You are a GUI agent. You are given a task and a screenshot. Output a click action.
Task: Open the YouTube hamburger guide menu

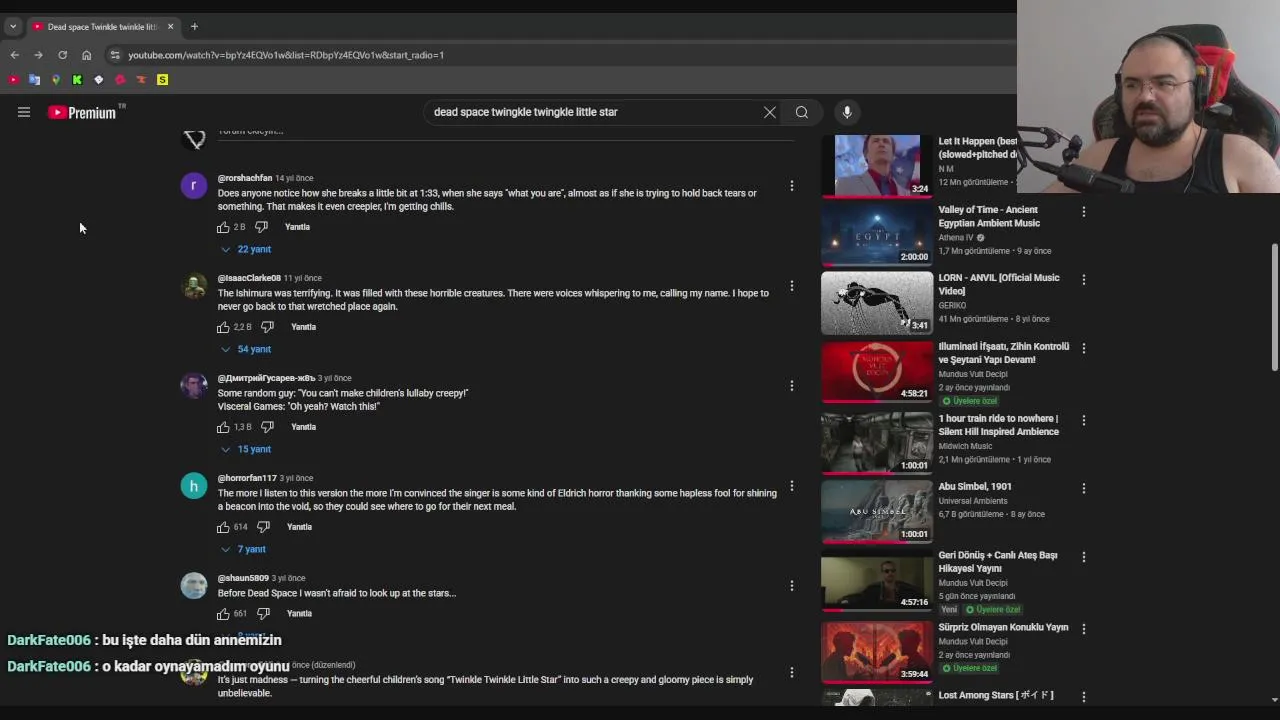click(24, 112)
